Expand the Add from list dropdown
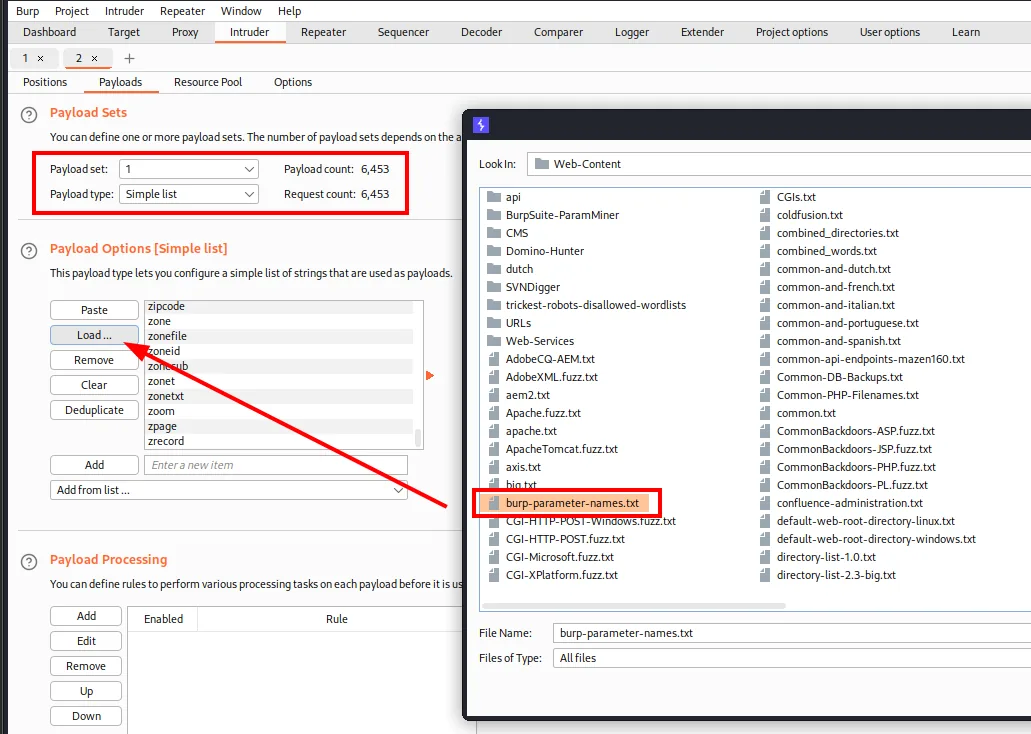 (x=229, y=490)
